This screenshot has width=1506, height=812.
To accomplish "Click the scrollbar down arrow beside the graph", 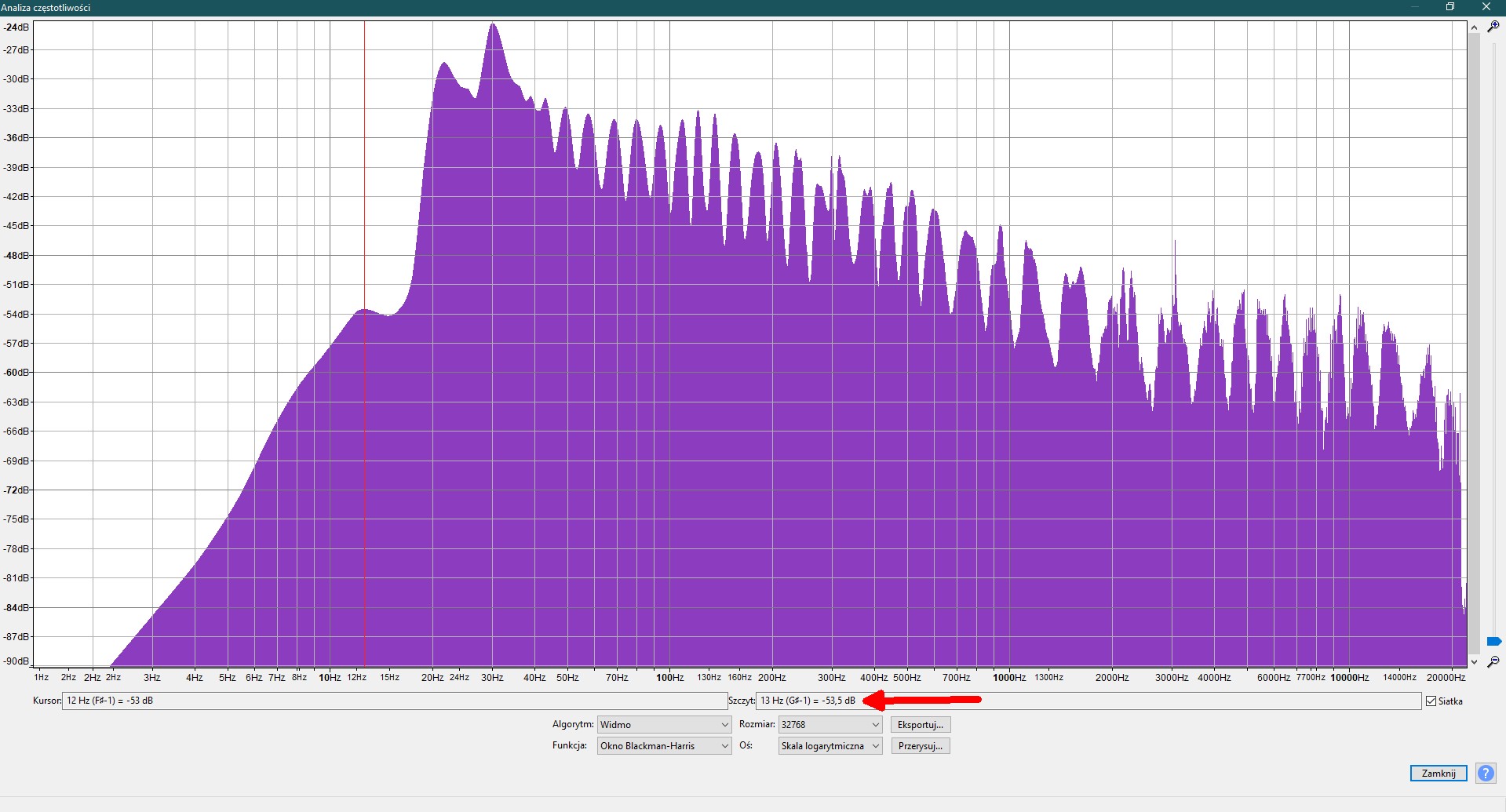I will click(1474, 661).
